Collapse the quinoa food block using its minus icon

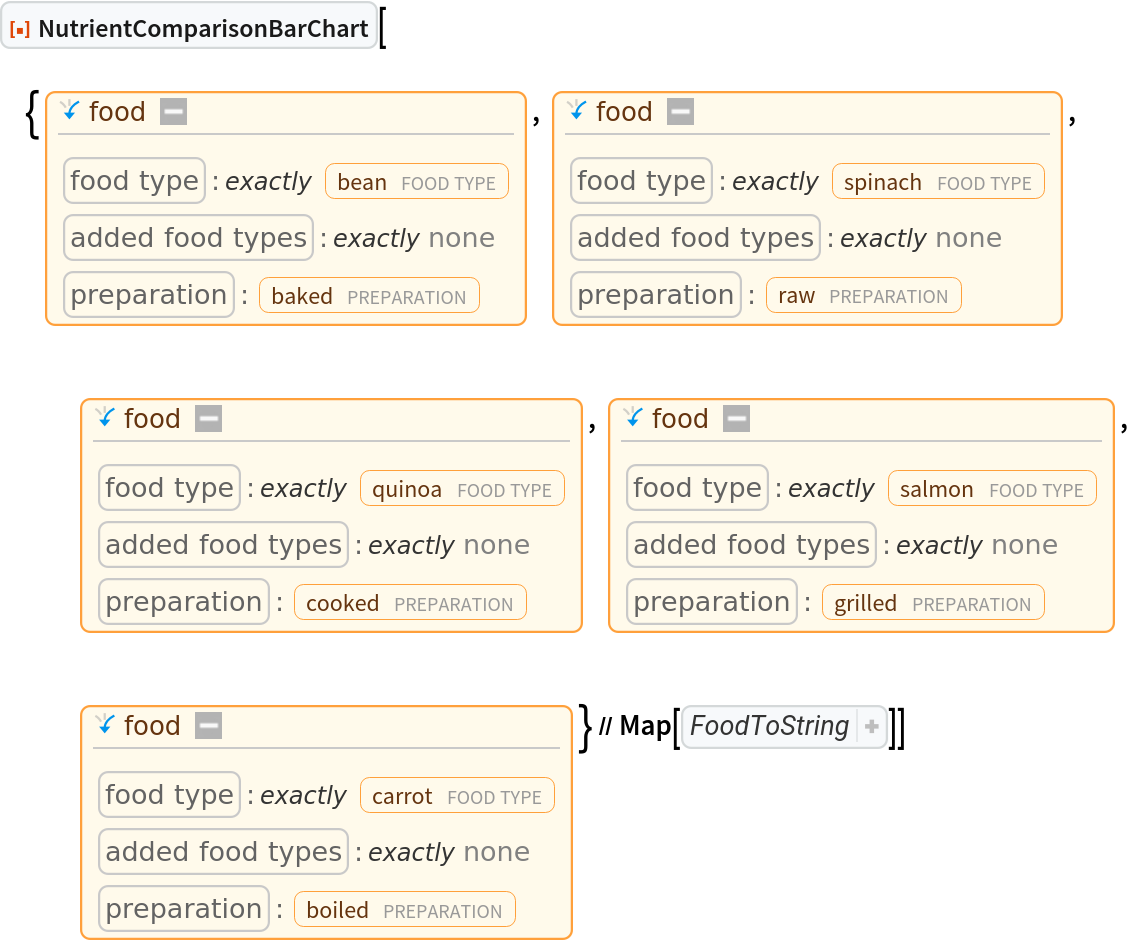208,418
